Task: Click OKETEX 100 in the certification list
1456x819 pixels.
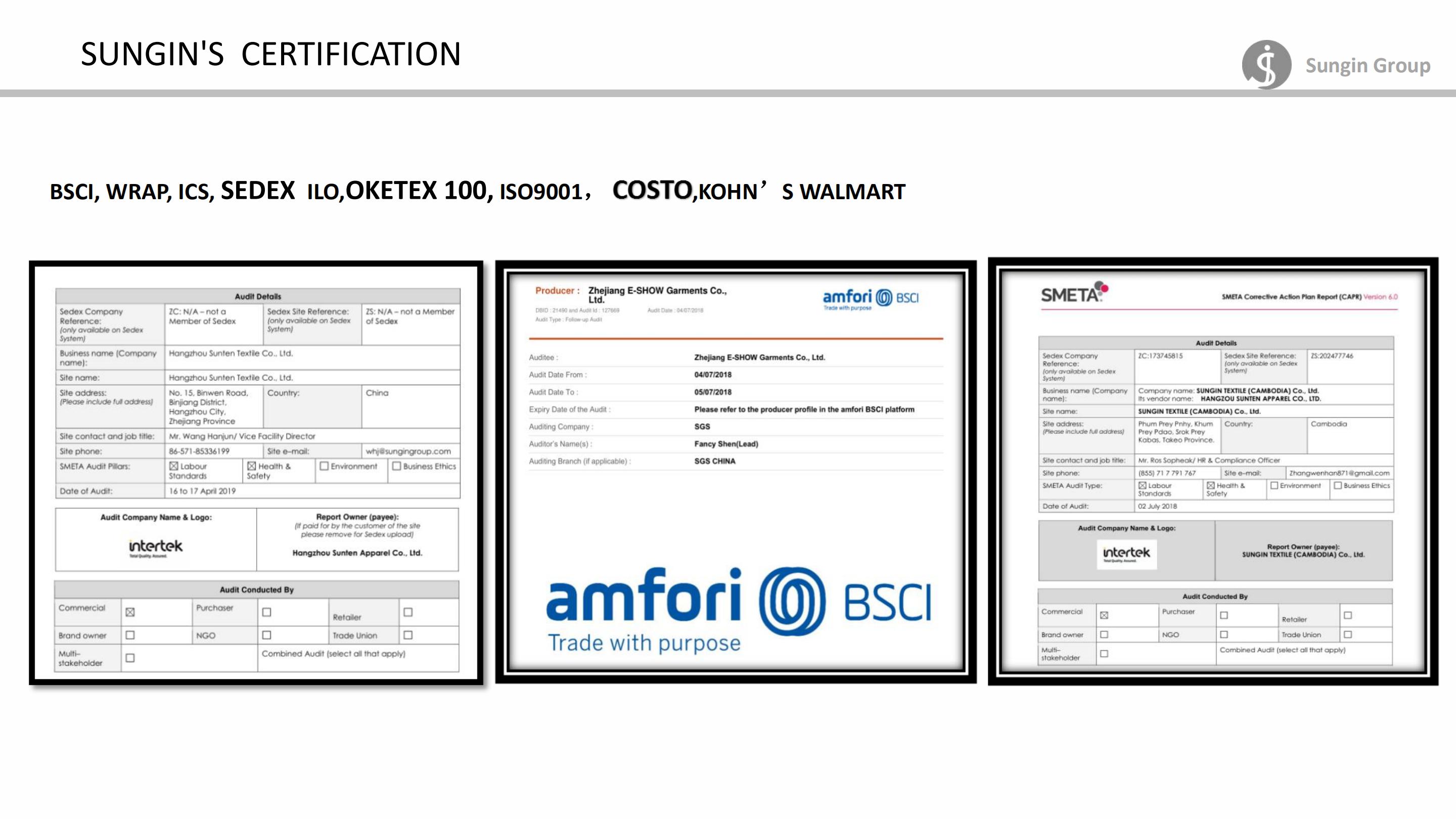Action: coord(416,191)
